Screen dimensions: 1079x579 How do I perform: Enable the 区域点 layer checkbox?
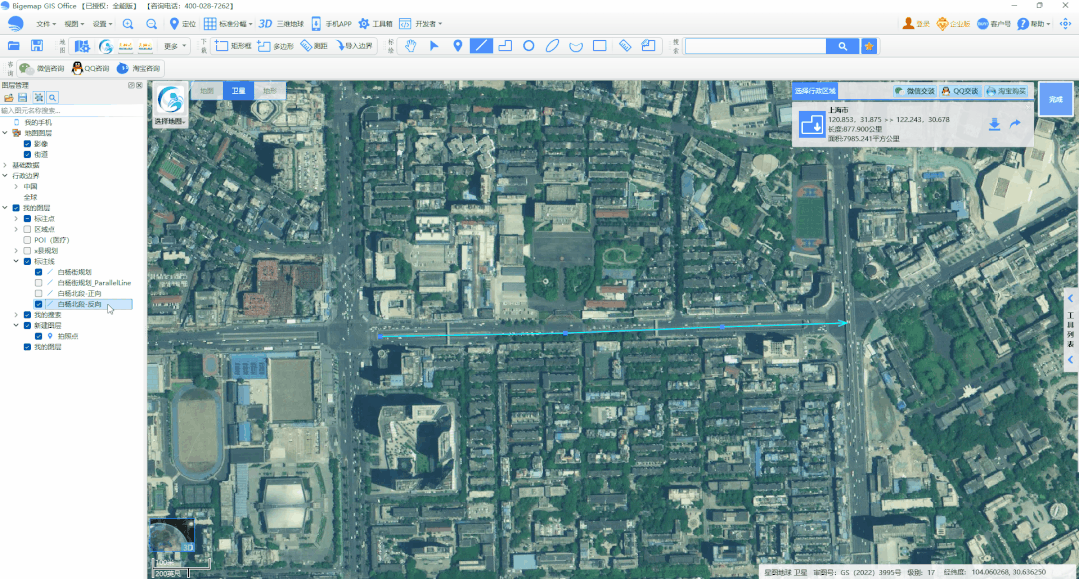click(x=27, y=229)
